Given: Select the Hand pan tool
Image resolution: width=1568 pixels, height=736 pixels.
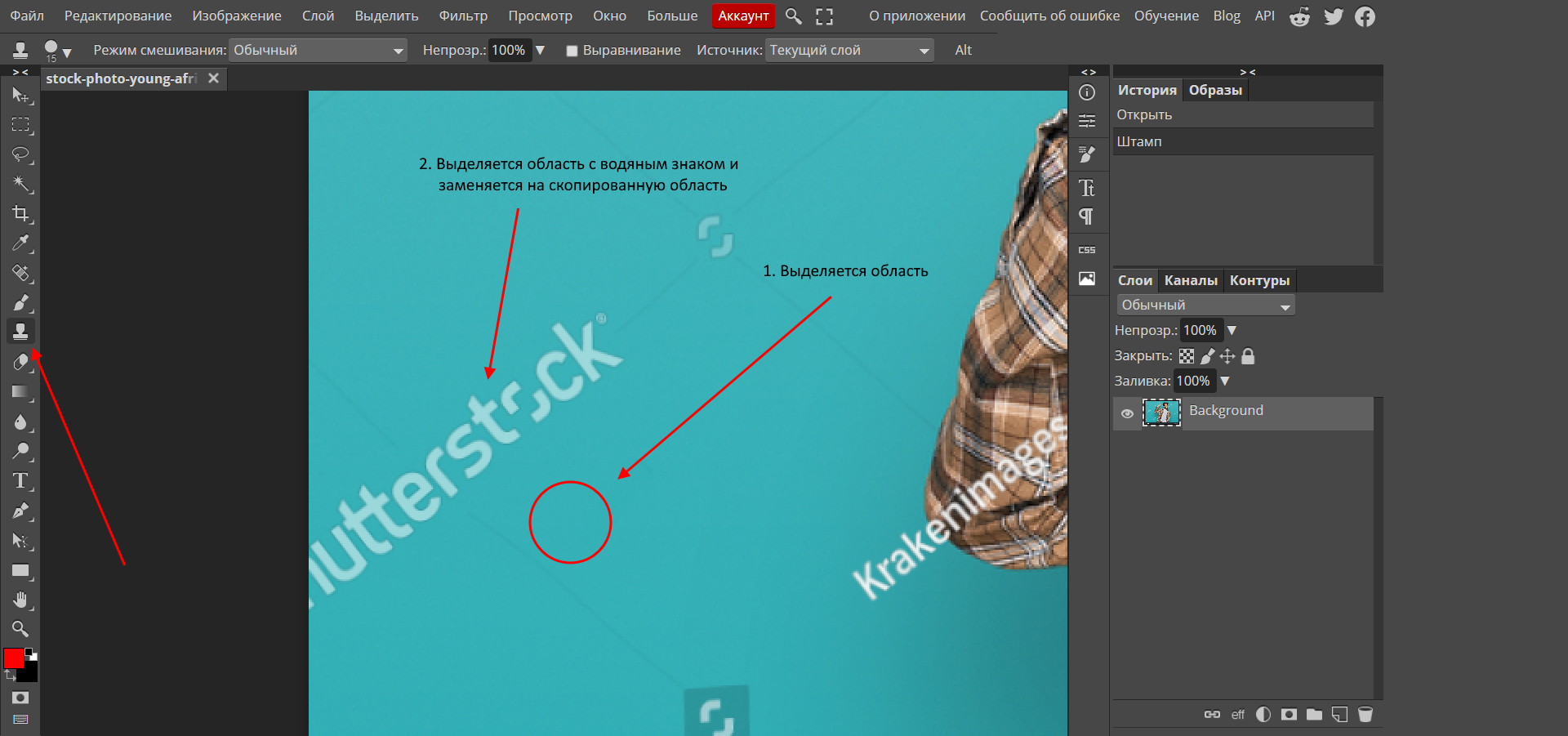Looking at the screenshot, I should pyautogui.click(x=20, y=600).
